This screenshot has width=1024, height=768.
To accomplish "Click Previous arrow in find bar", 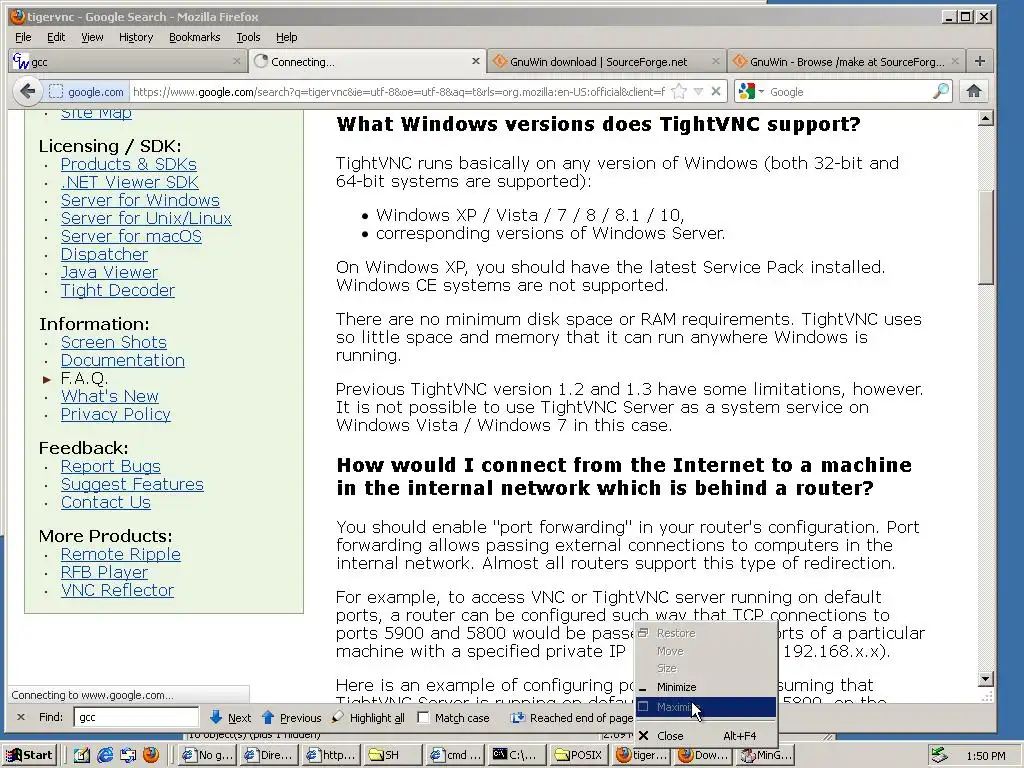I will (x=291, y=717).
